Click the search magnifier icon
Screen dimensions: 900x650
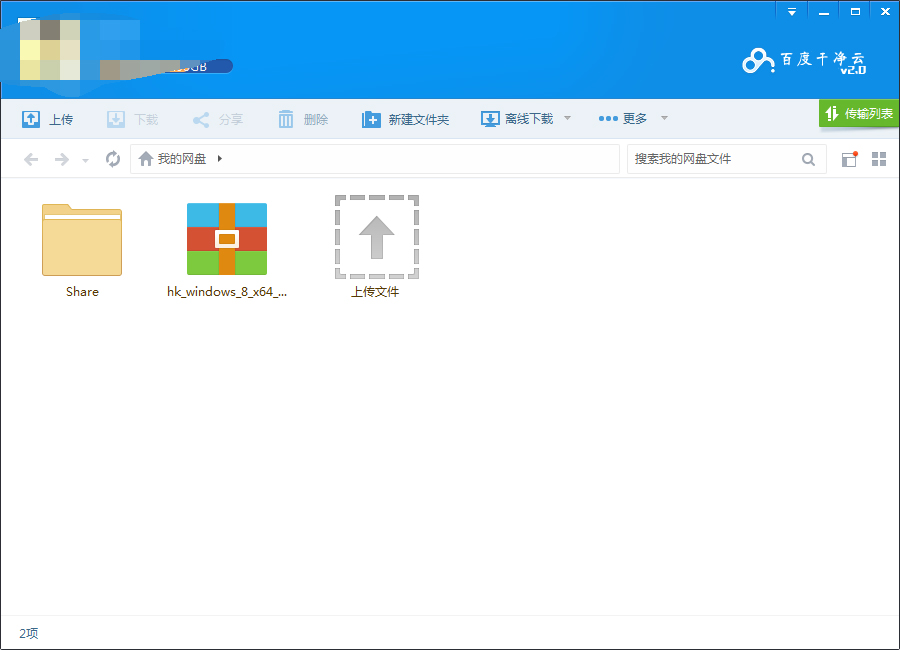pyautogui.click(x=808, y=159)
